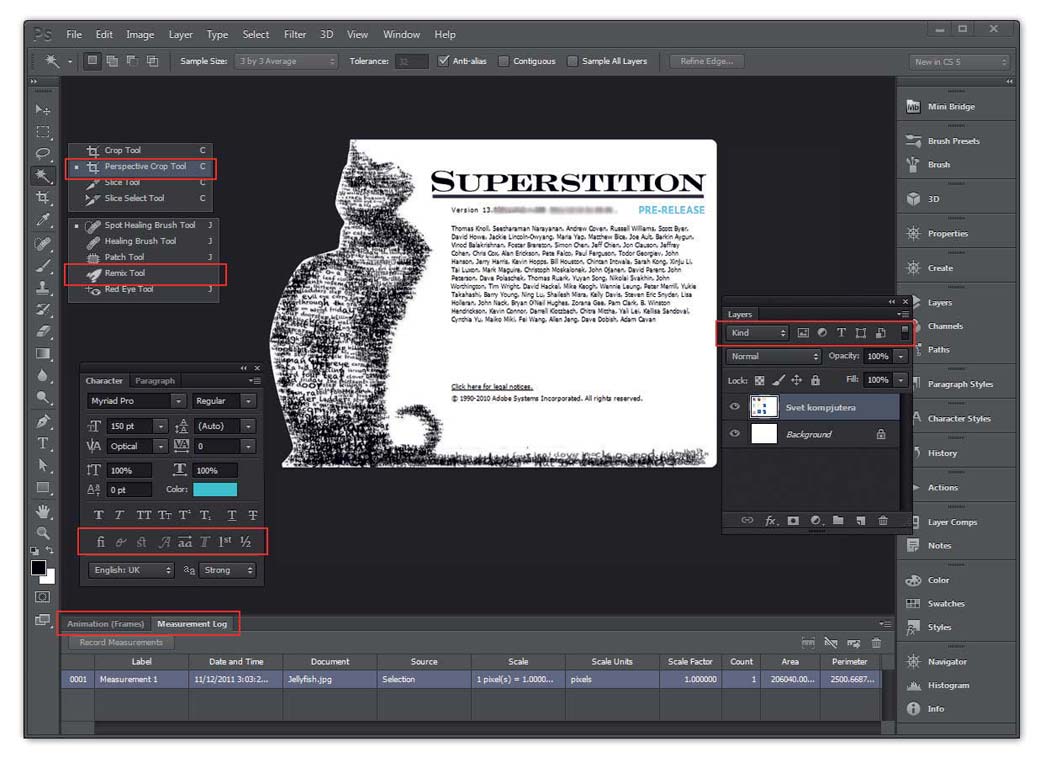
Task: Click the 'Click here for legal notices' link
Action: coord(491,386)
